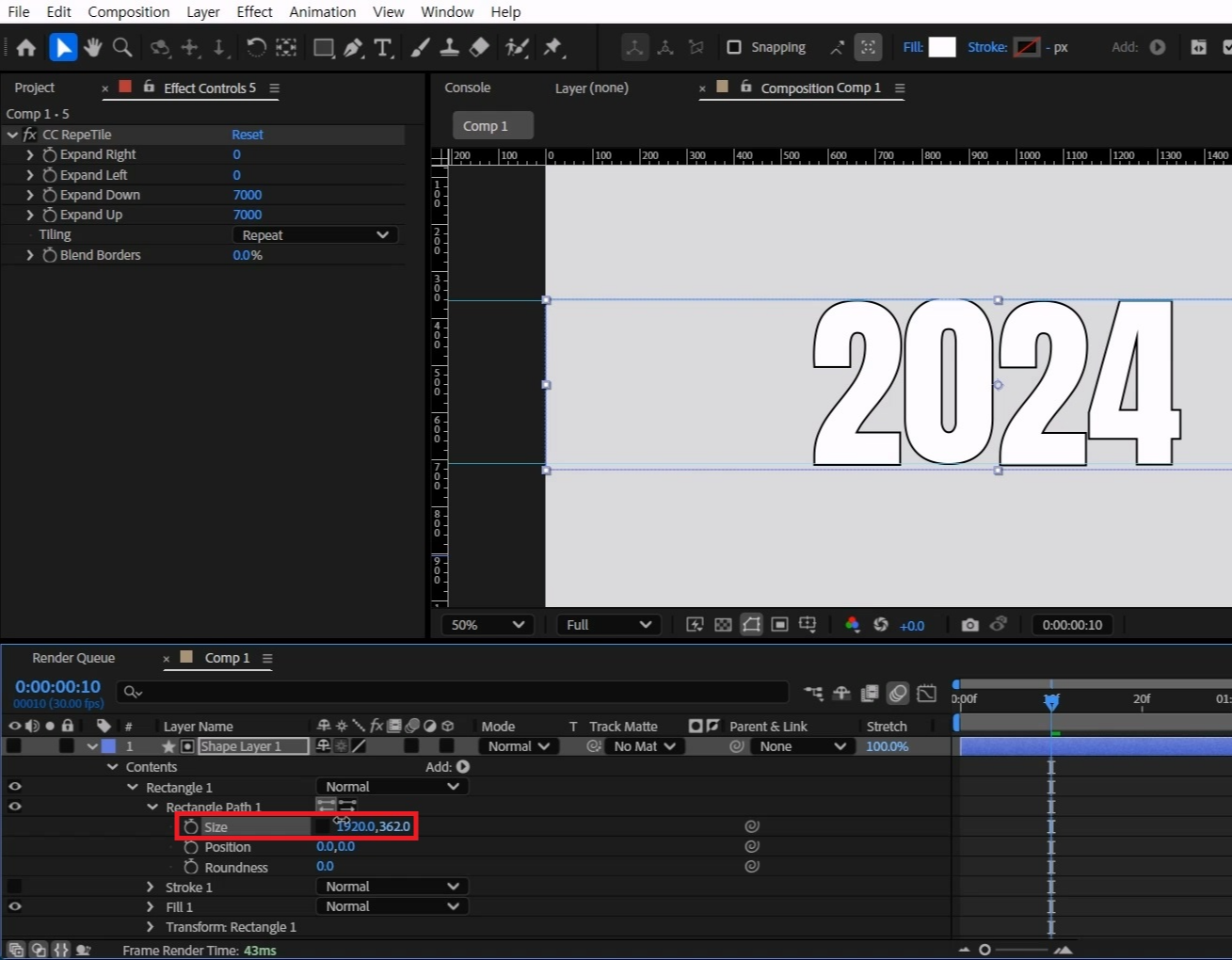This screenshot has height=960, width=1232.
Task: Click the show channel color icon
Action: 852,625
